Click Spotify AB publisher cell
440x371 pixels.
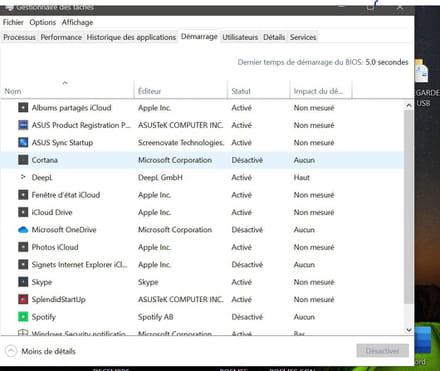(156, 317)
